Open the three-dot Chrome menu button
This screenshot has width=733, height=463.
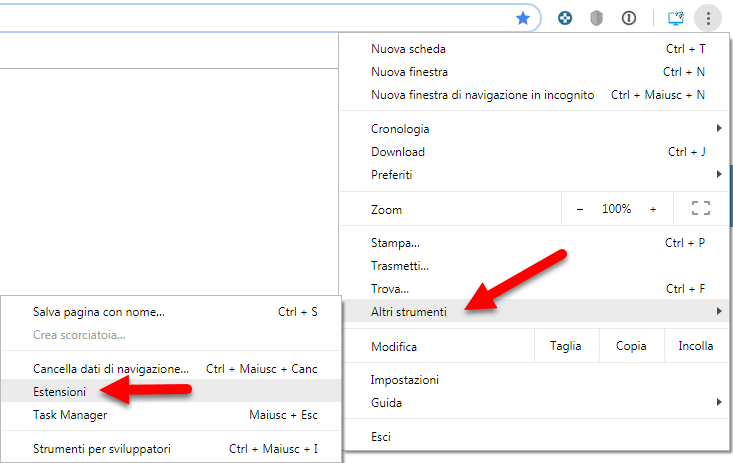(708, 18)
